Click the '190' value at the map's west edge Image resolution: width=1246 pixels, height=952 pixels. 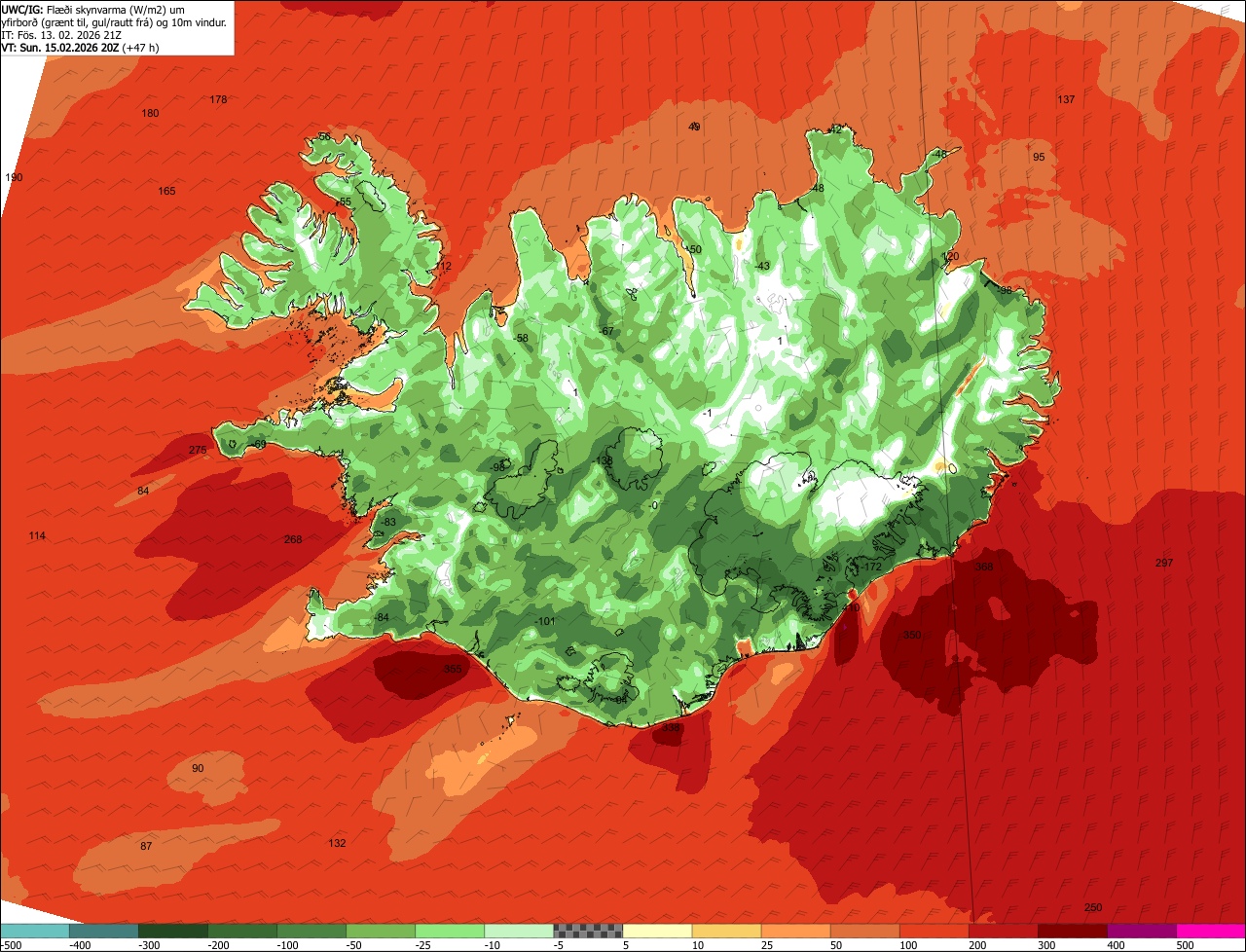[14, 177]
